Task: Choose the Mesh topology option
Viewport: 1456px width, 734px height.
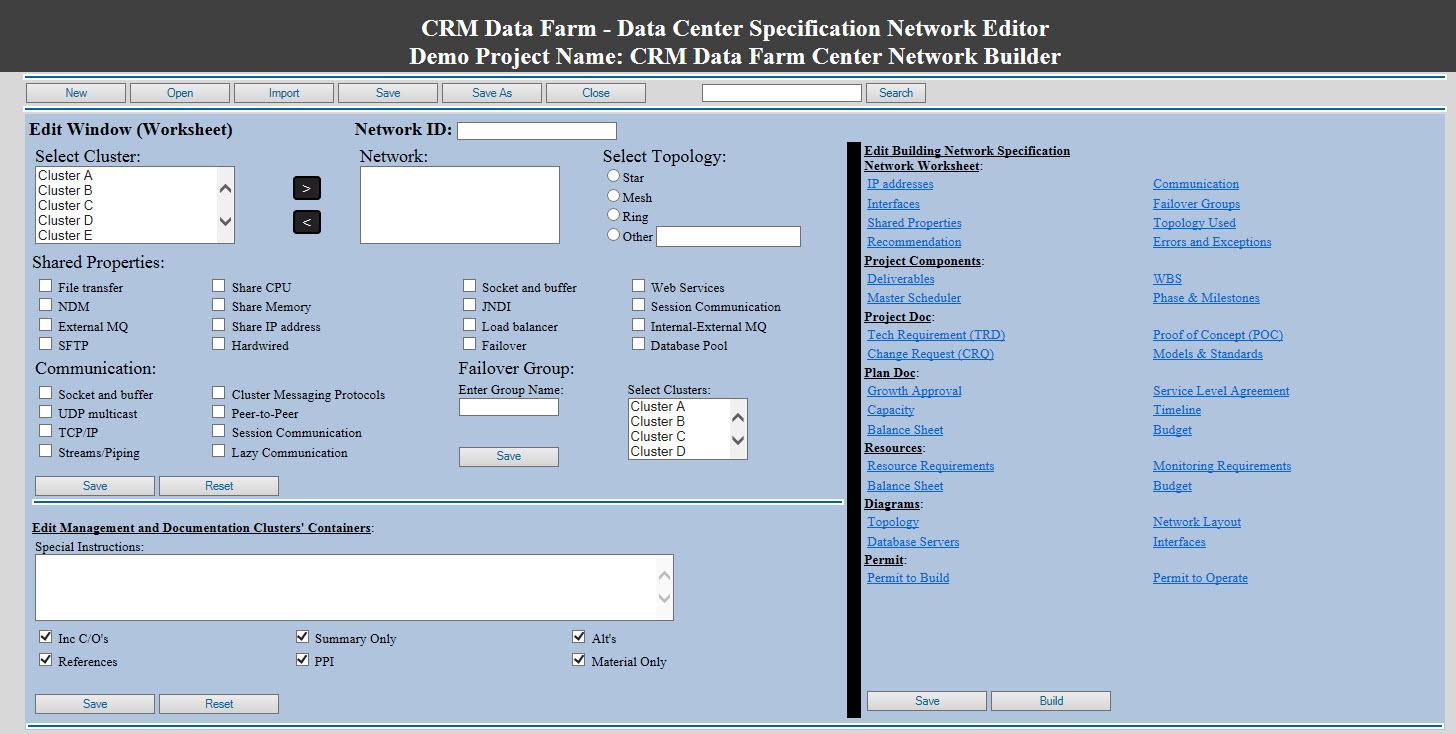Action: [613, 196]
